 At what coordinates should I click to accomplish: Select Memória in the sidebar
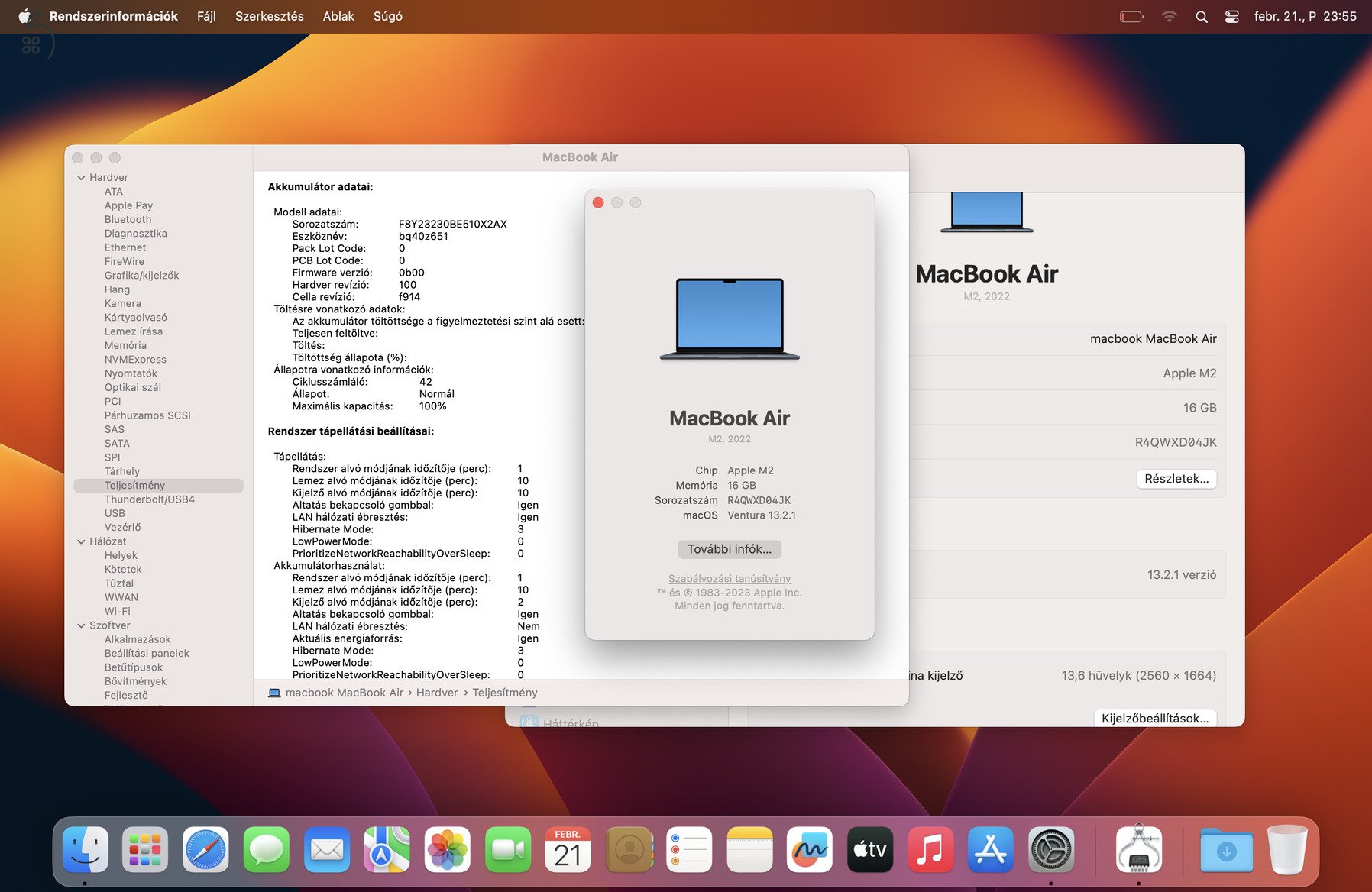125,345
